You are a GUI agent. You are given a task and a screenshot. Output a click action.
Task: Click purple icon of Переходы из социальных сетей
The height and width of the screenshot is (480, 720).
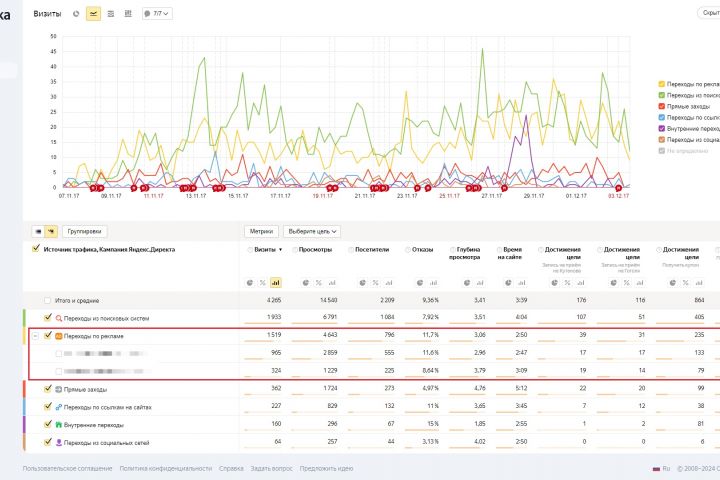59,442
